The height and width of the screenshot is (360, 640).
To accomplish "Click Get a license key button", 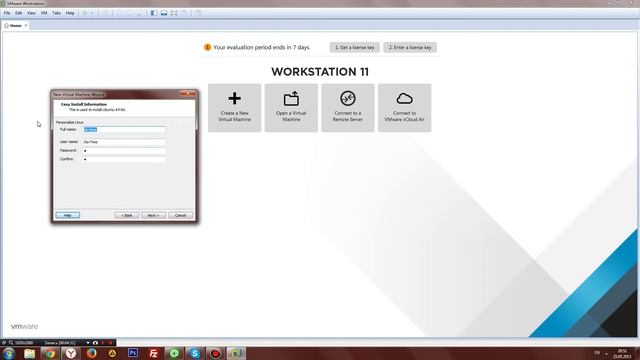I will point(355,47).
